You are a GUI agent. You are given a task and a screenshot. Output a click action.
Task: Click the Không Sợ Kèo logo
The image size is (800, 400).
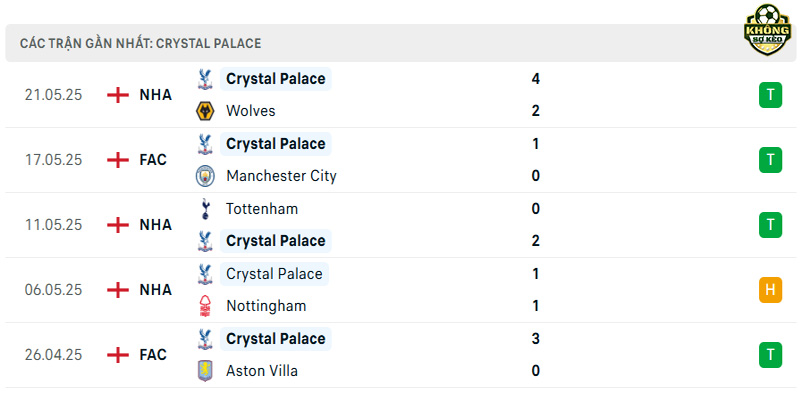pos(767,30)
